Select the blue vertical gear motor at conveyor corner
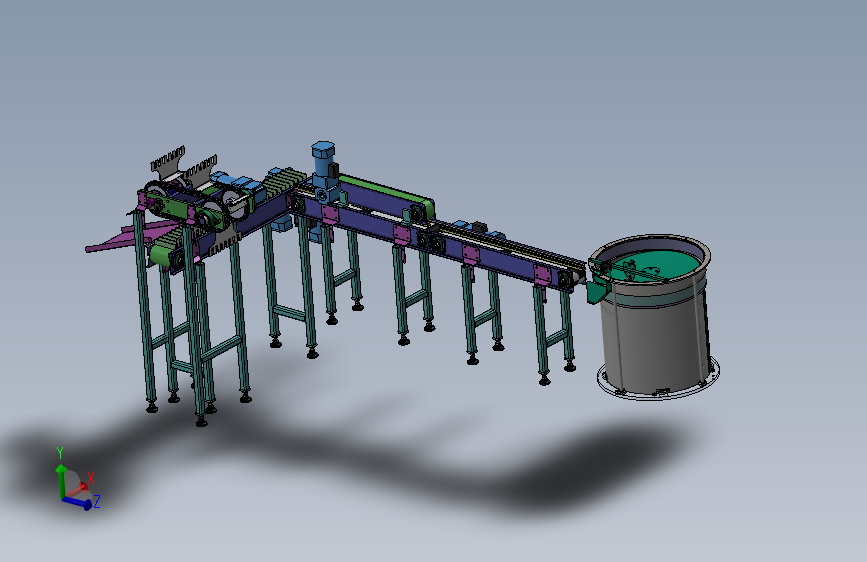The width and height of the screenshot is (867, 562). [x=323, y=171]
